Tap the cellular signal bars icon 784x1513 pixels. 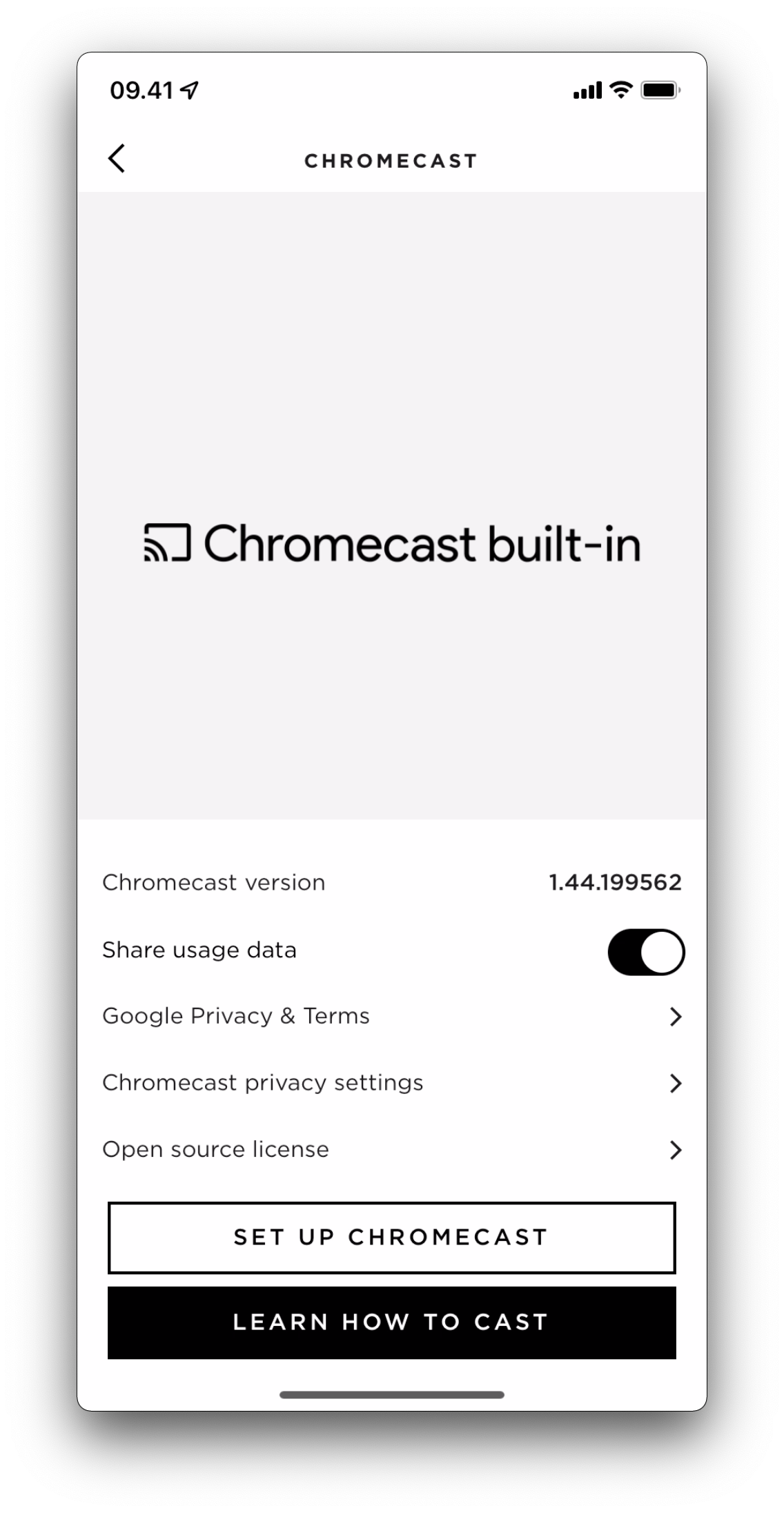point(587,90)
